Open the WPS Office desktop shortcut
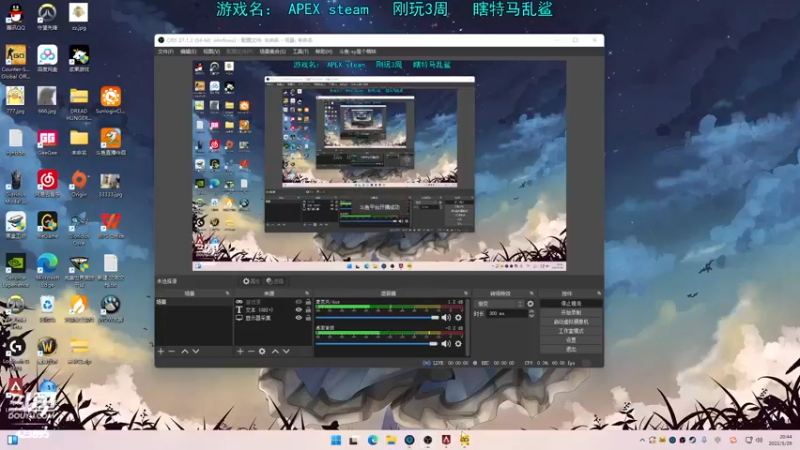 (111, 226)
